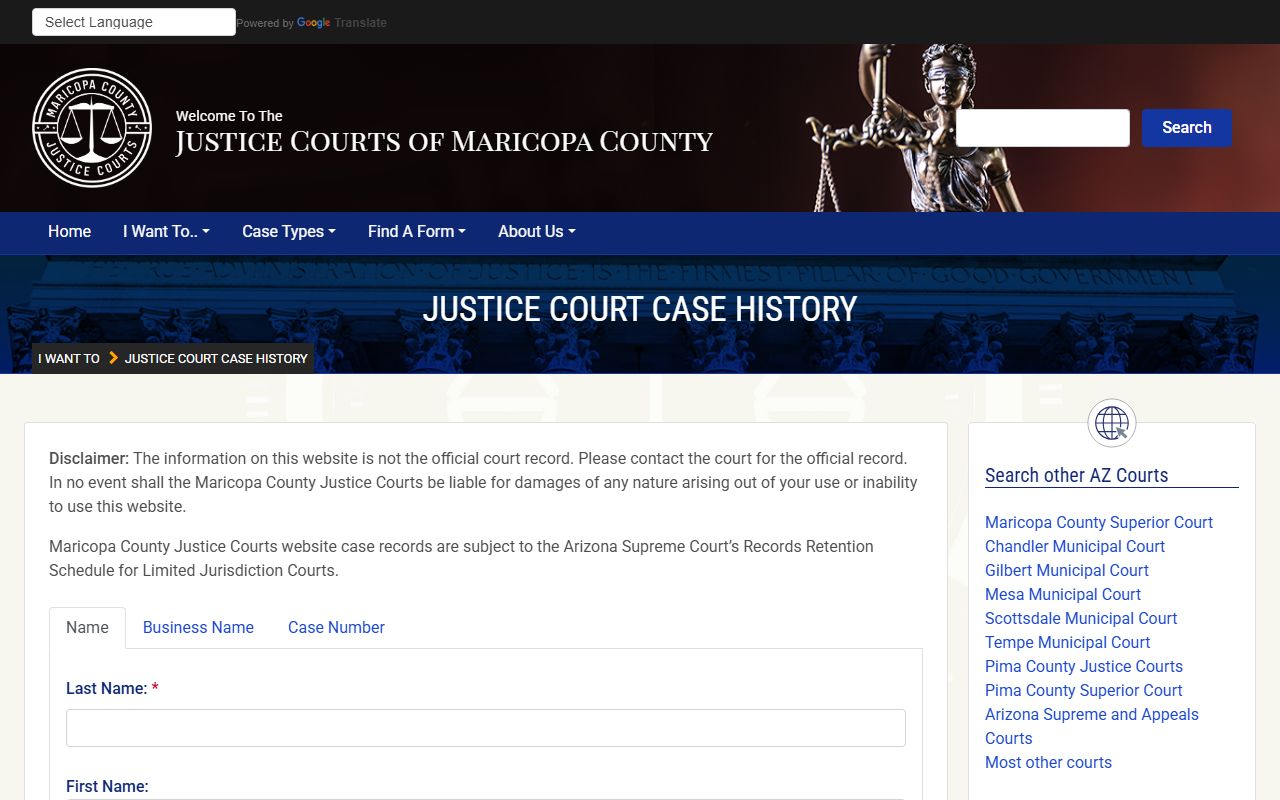1280x800 pixels.
Task: Open the Most other courts link
Action: 1048,762
